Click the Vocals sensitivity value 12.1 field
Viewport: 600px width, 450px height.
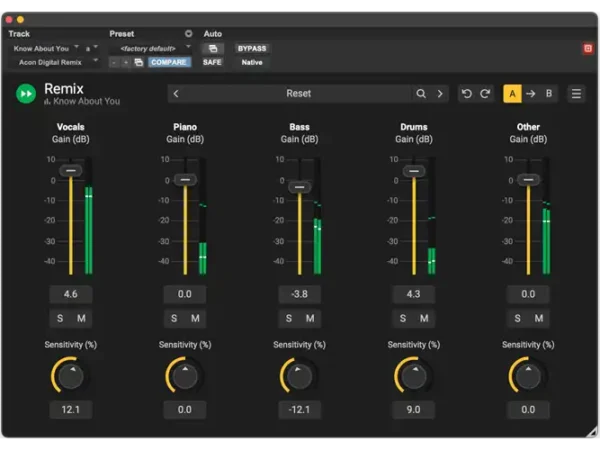tap(71, 410)
